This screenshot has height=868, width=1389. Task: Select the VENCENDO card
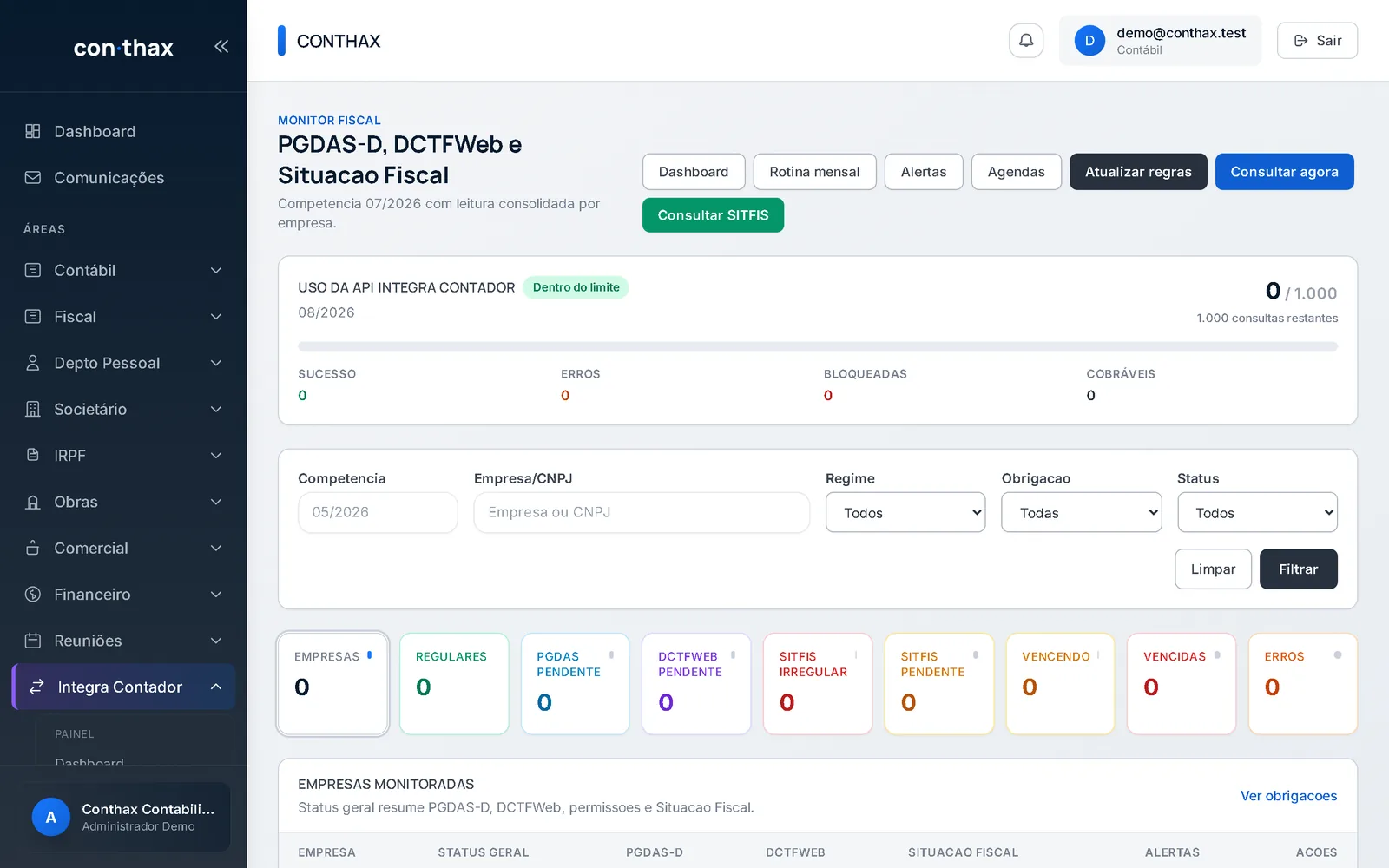[x=1060, y=684]
